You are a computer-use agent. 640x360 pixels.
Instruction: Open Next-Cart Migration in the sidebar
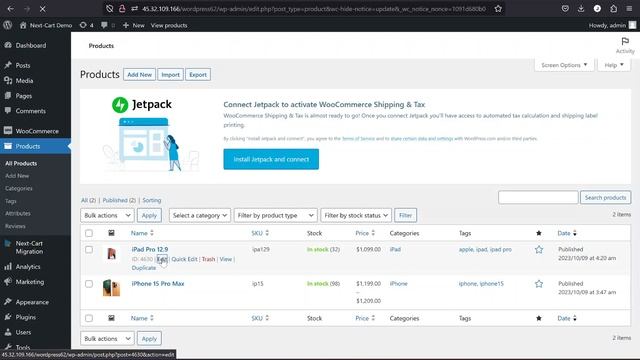point(29,247)
